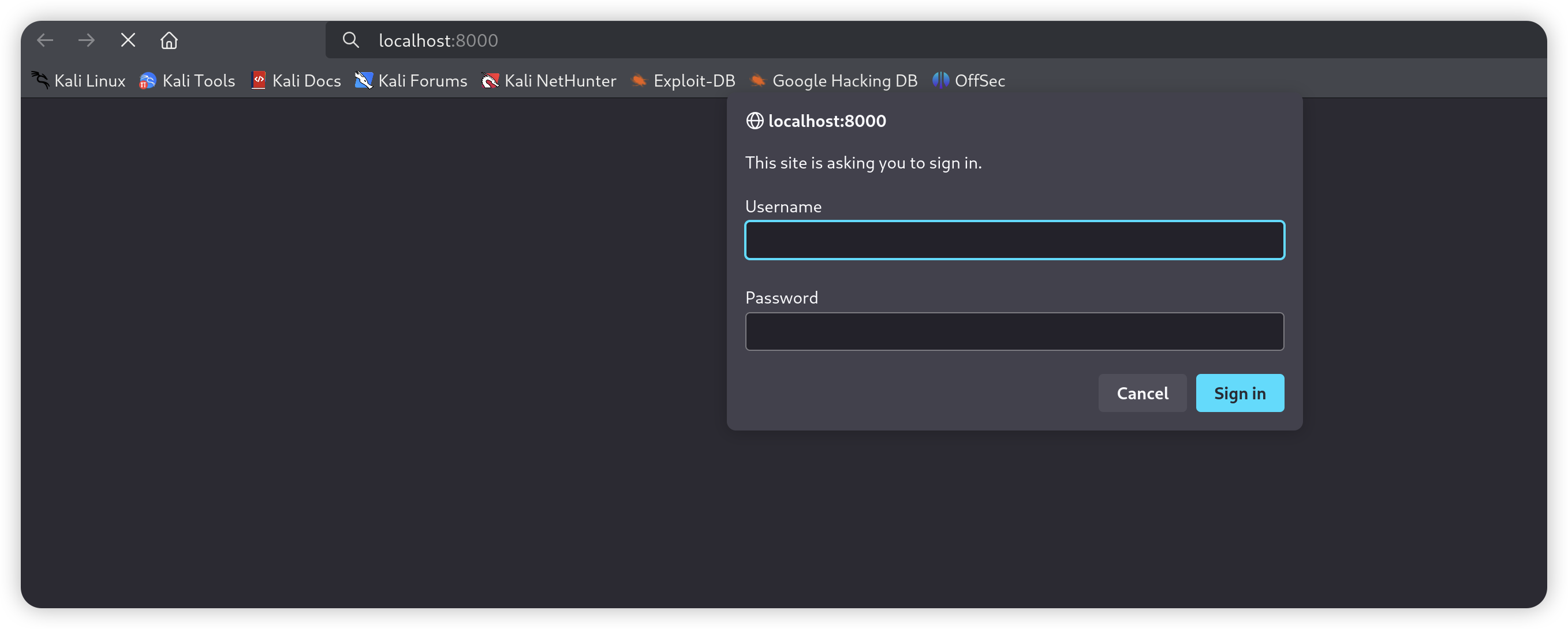Go to browser home page

(x=169, y=40)
